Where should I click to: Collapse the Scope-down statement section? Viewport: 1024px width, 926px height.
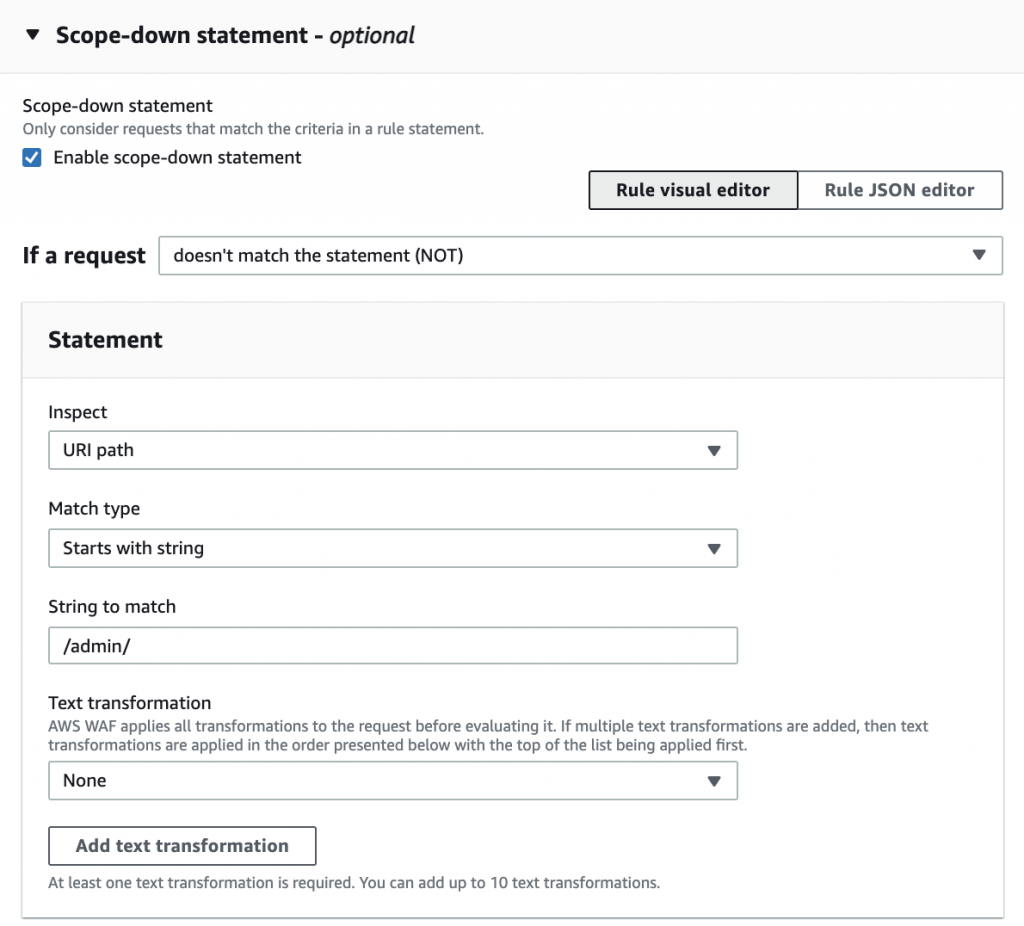[32, 35]
